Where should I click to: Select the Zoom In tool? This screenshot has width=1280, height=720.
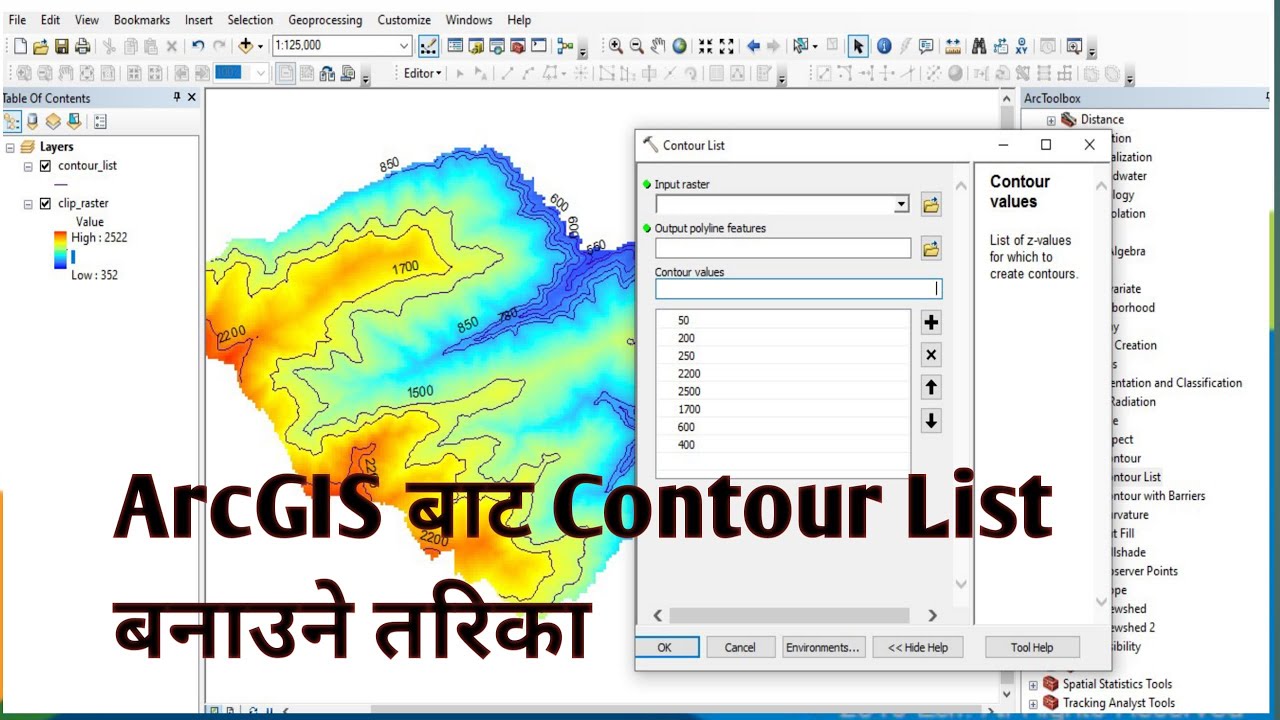coord(616,46)
